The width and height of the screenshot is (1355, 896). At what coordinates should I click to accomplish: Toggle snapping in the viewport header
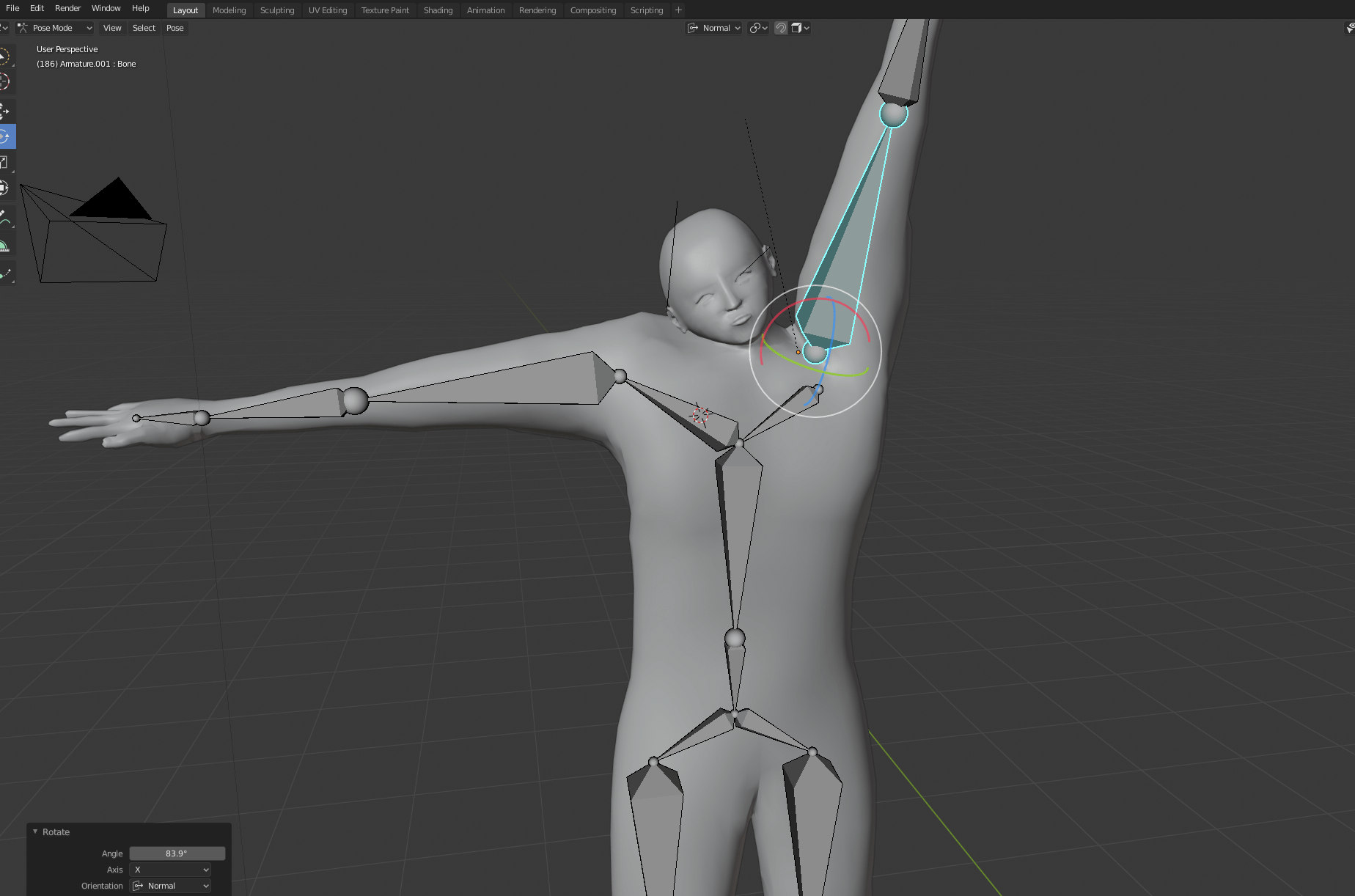tap(782, 28)
